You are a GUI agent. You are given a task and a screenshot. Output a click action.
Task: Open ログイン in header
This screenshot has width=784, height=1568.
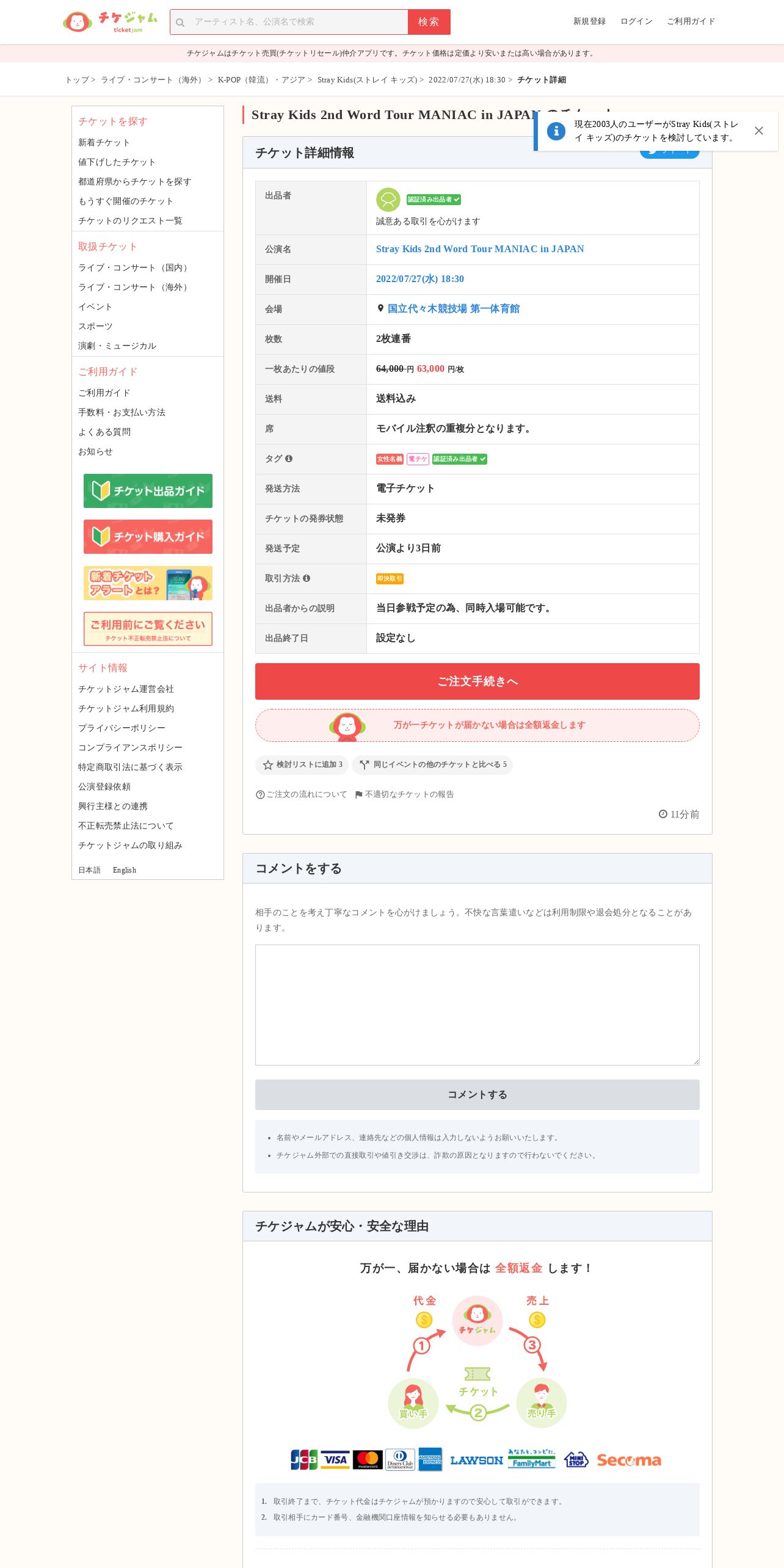[636, 21]
